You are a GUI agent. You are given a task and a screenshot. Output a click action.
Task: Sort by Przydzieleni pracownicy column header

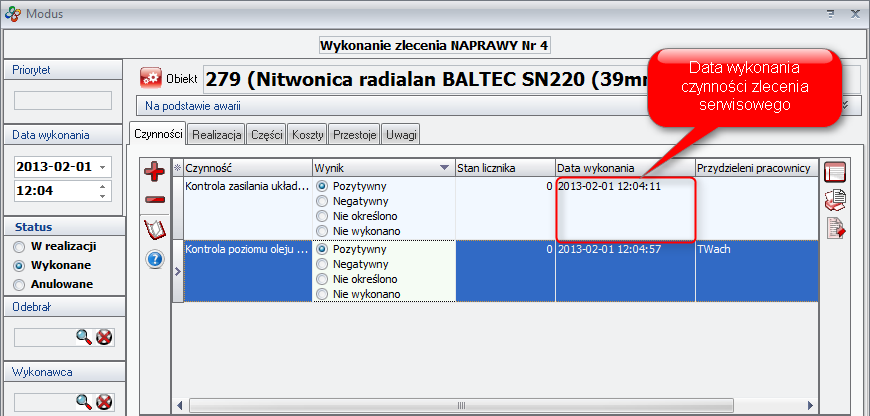[x=756, y=168]
